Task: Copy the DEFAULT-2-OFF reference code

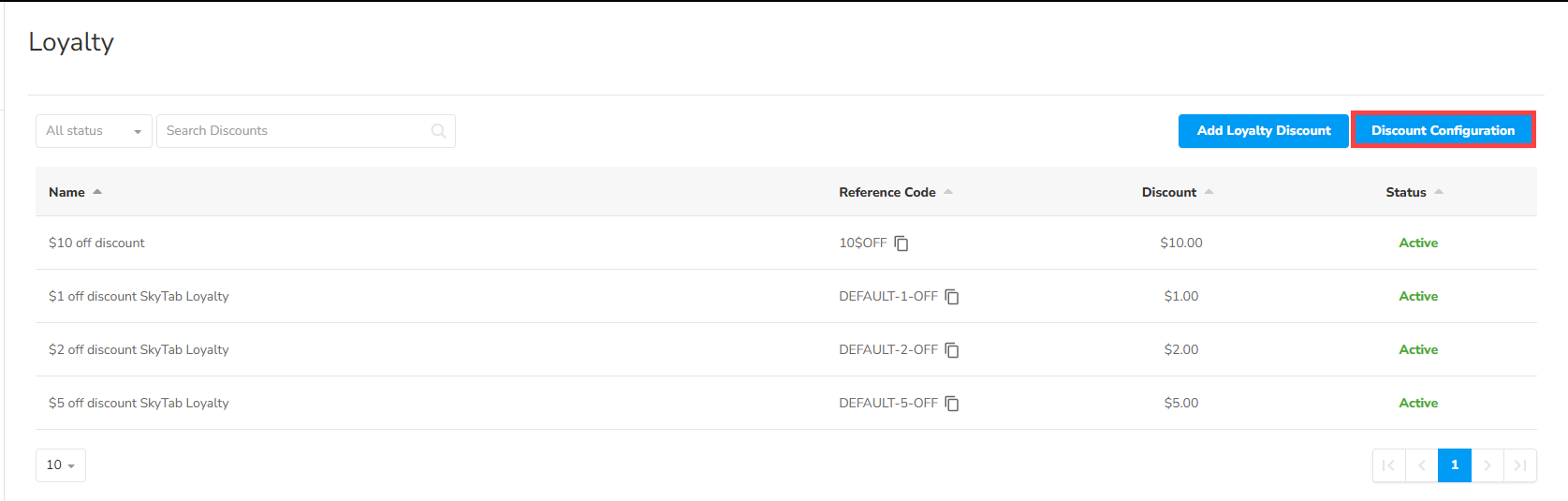Action: click(952, 350)
